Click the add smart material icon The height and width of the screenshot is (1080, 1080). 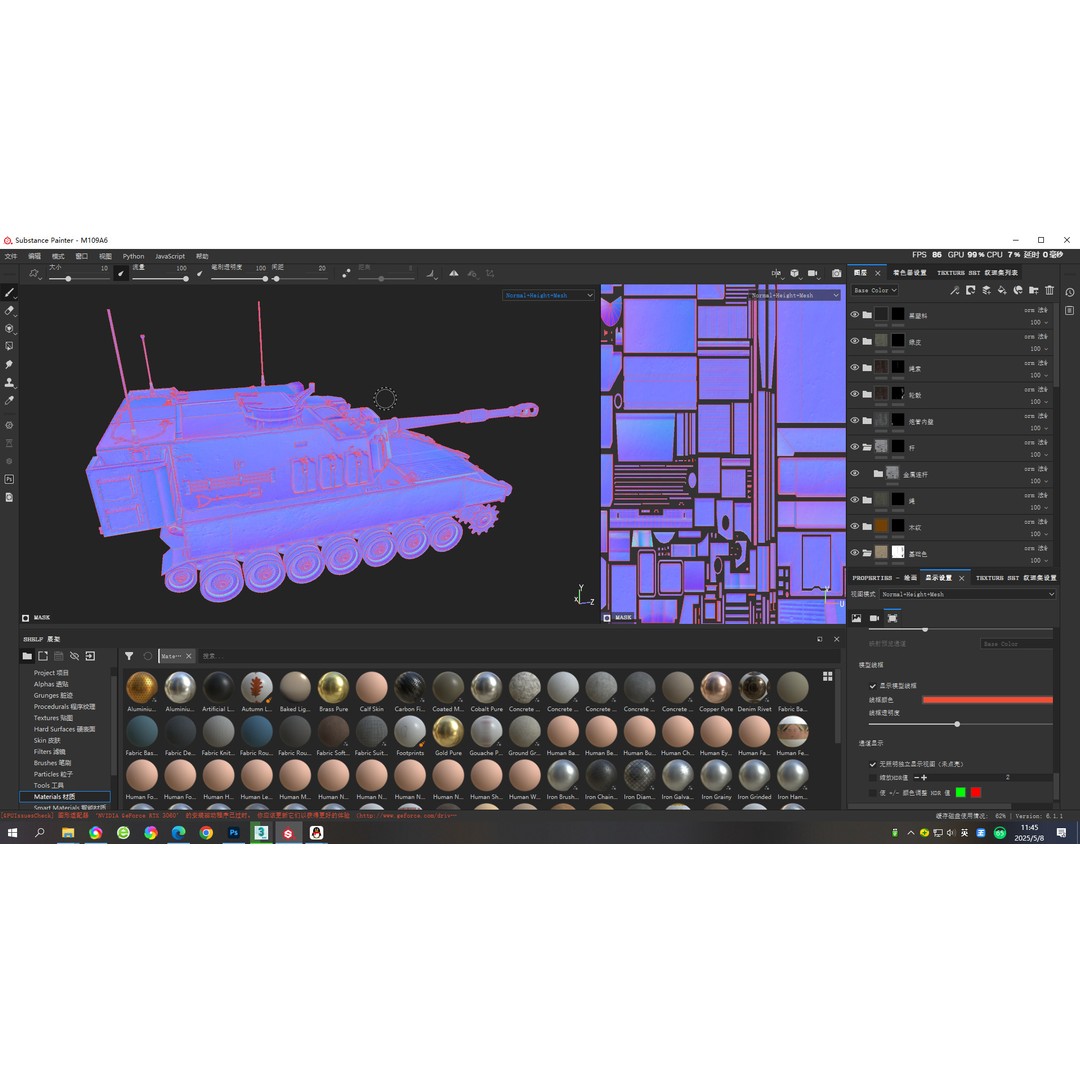click(x=1018, y=291)
